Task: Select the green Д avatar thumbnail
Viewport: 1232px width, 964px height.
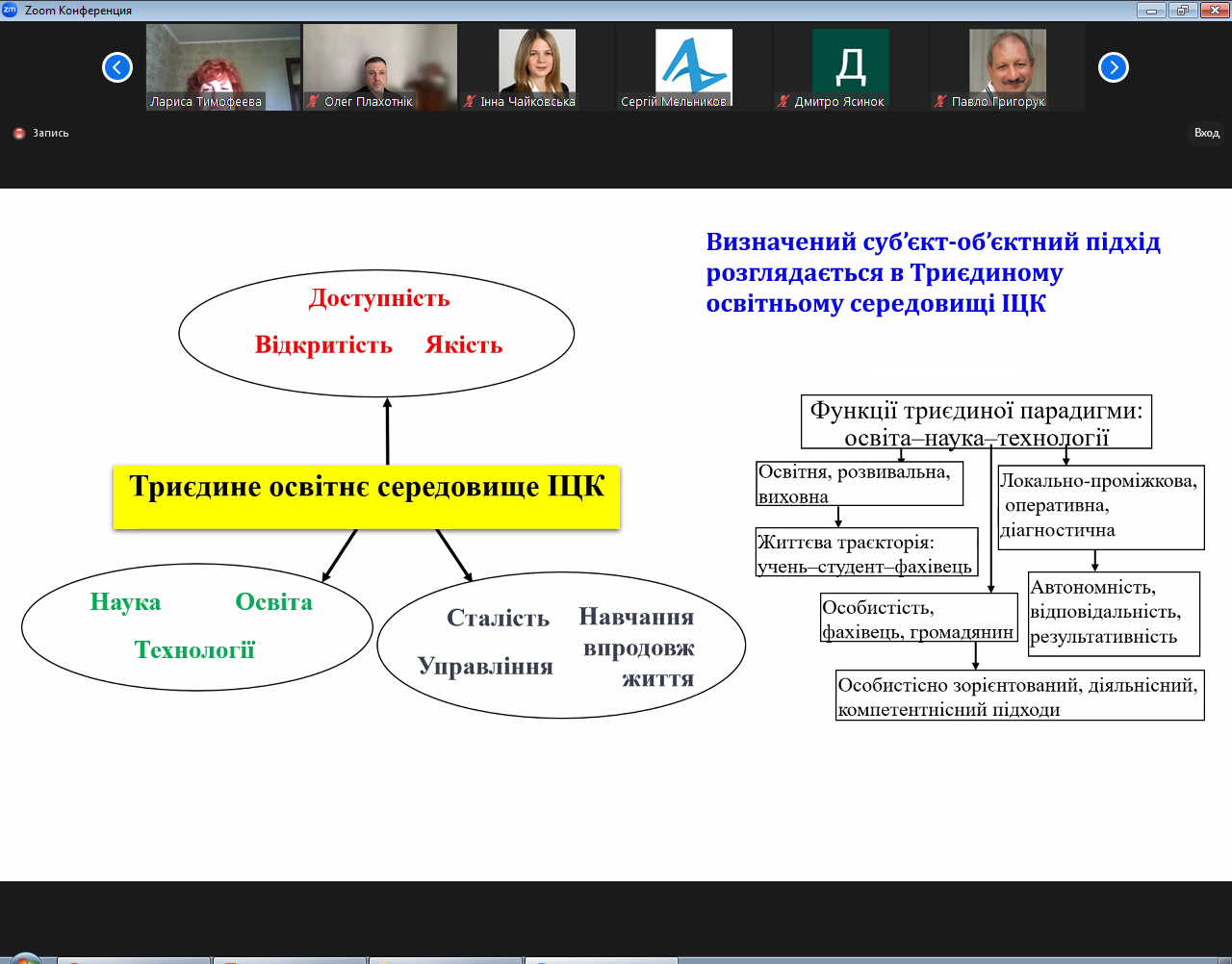Action: pos(850,61)
